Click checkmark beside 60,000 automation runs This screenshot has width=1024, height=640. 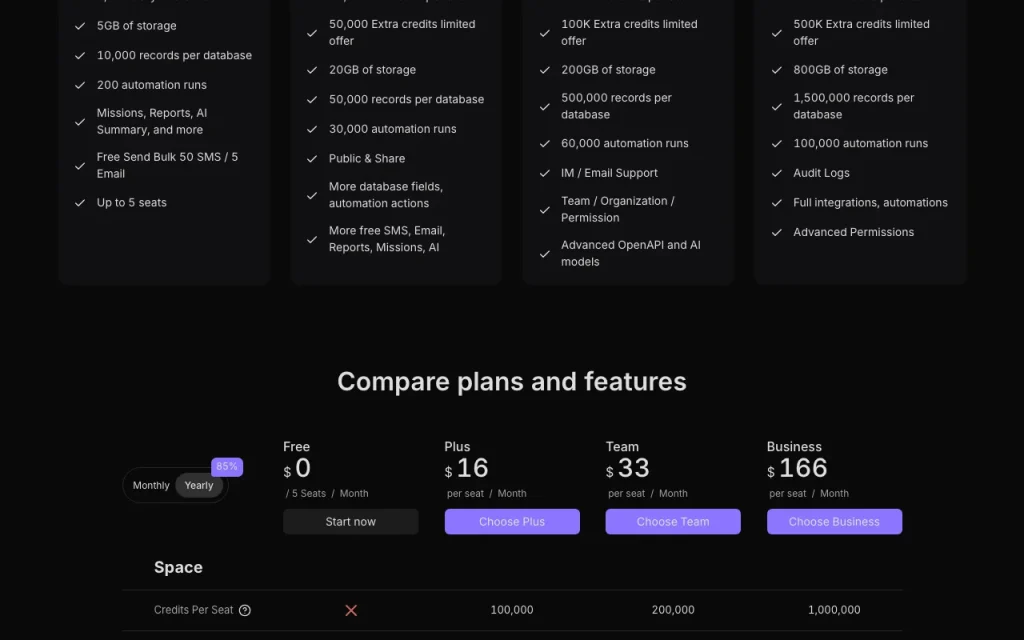(544, 144)
